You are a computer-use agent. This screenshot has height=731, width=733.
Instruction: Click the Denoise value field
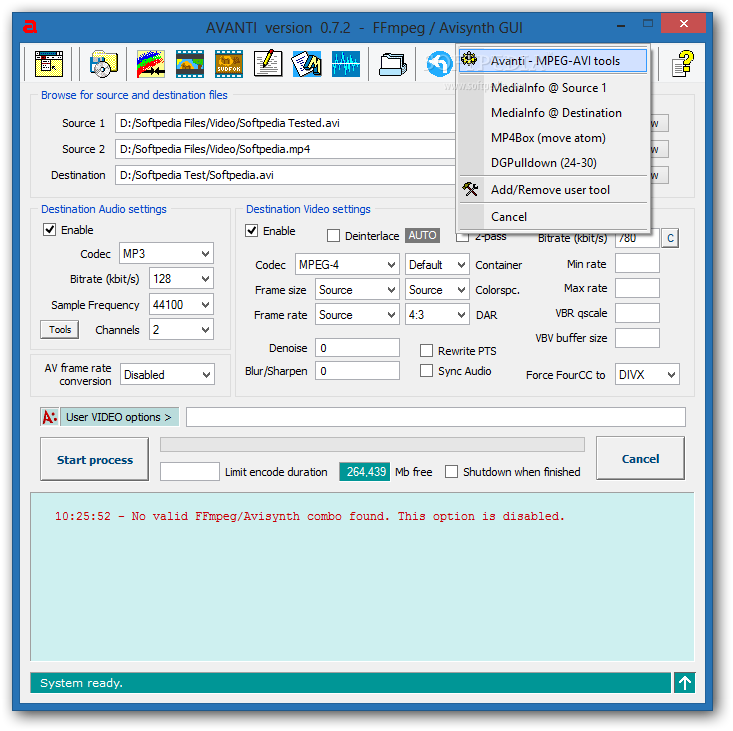click(357, 348)
